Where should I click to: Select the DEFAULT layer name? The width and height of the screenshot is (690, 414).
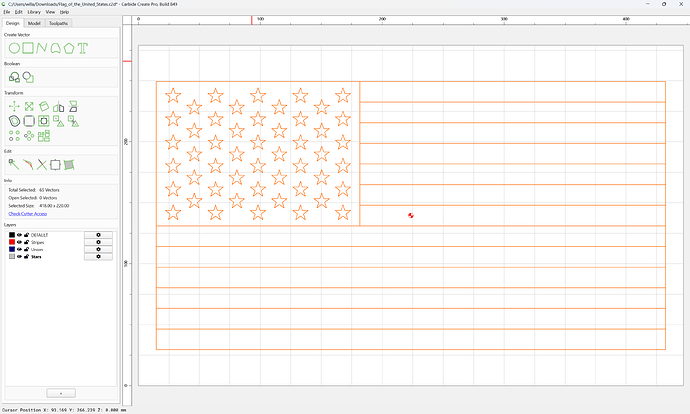coord(40,235)
